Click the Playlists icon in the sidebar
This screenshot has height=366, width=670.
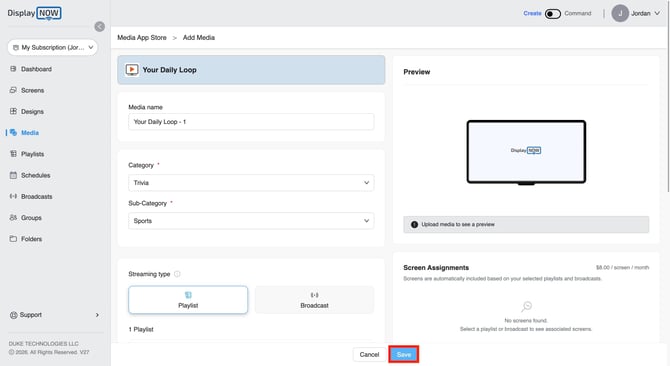(13, 154)
